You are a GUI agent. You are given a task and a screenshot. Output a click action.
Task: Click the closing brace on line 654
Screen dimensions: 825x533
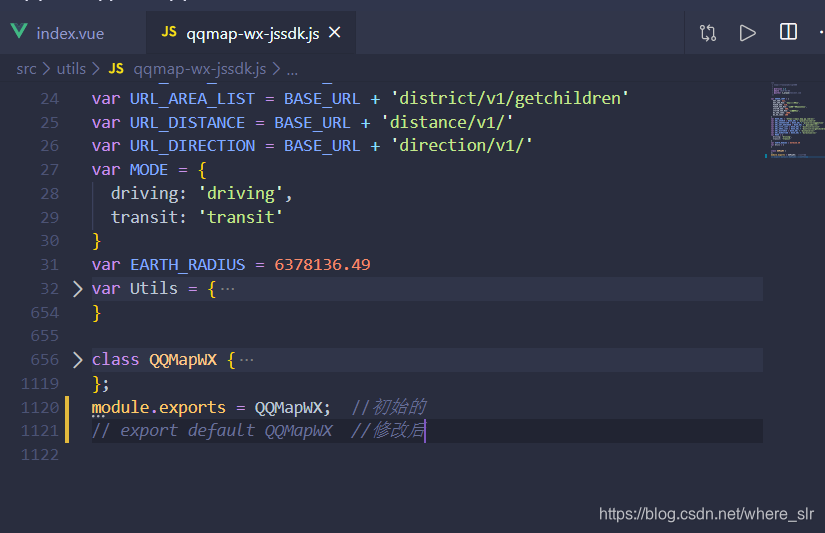pos(96,313)
